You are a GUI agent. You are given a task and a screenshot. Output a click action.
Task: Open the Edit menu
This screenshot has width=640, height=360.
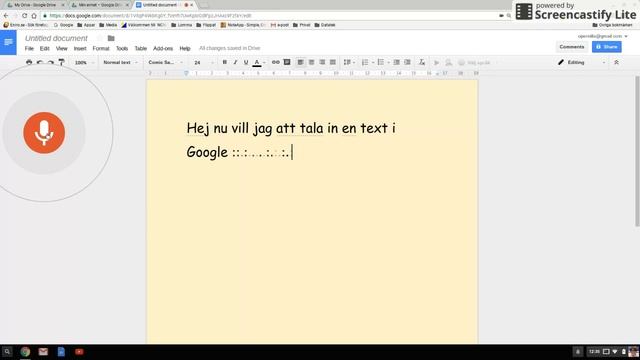pos(44,48)
